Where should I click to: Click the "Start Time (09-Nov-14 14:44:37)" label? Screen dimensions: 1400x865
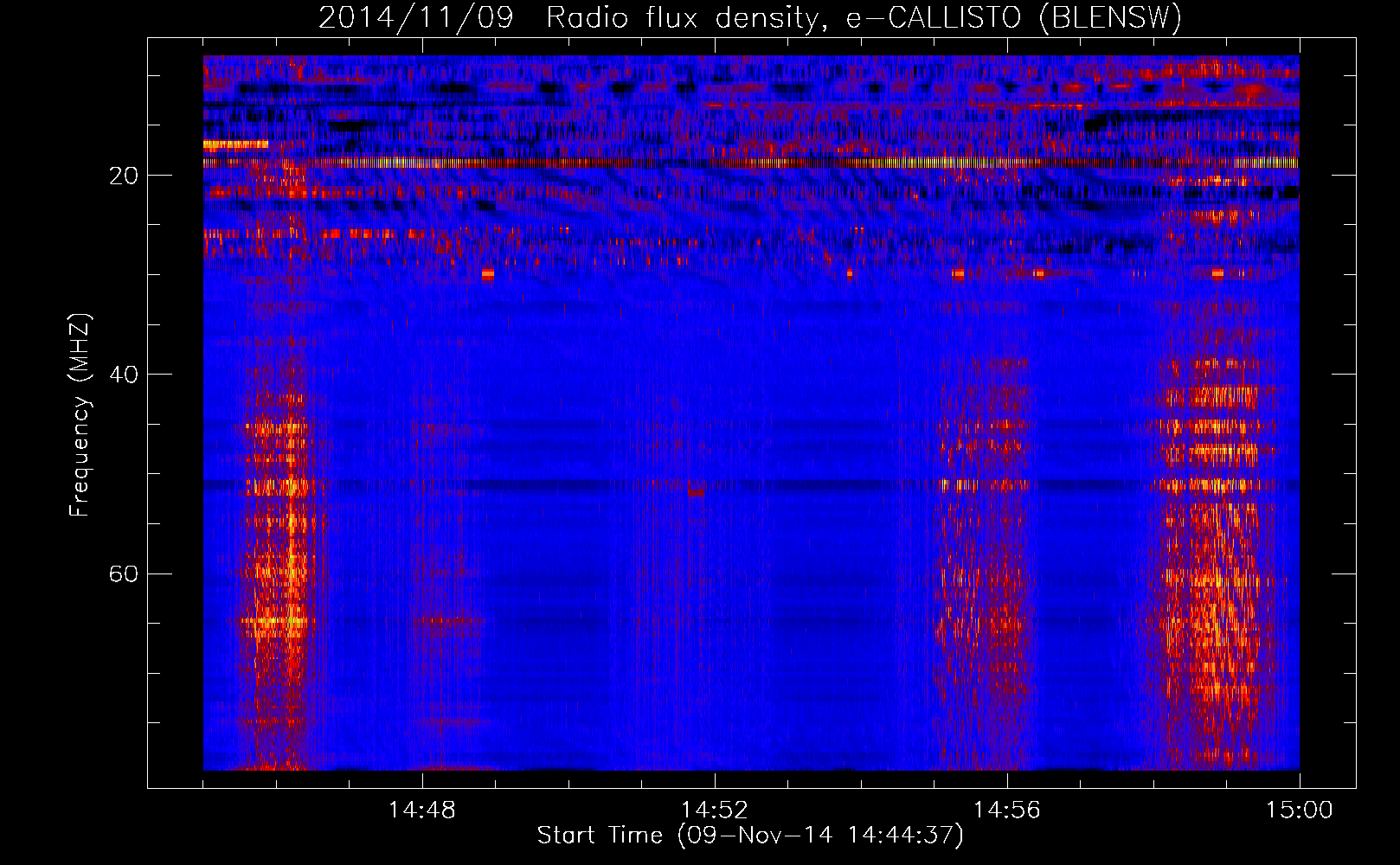(x=750, y=836)
